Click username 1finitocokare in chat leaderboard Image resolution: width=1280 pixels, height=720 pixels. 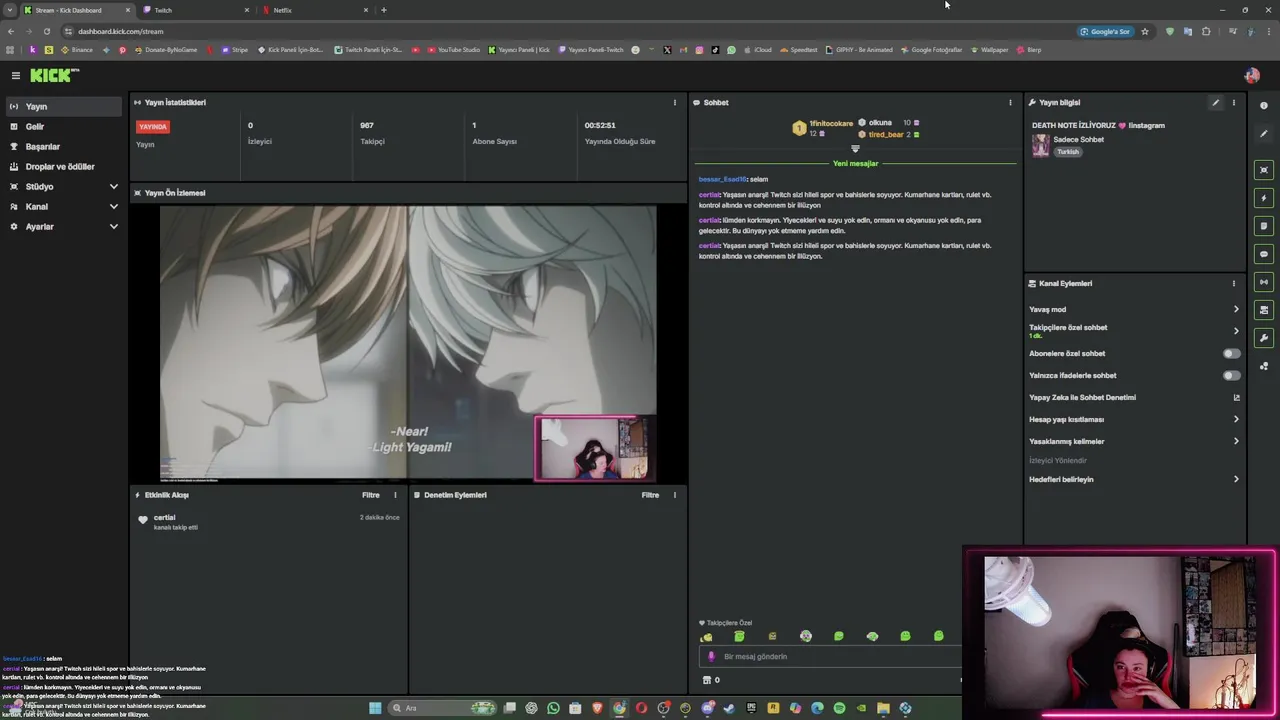[x=831, y=123]
